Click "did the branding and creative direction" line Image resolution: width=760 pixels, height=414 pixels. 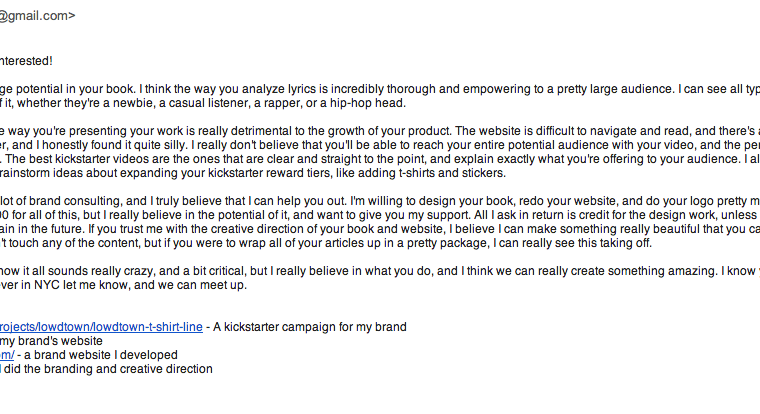109,369
